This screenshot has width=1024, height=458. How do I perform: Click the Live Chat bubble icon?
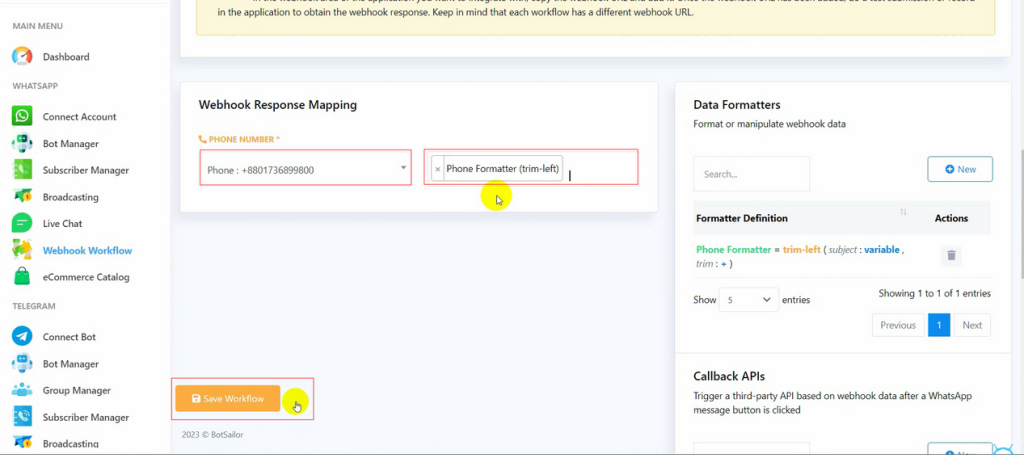click(22, 224)
